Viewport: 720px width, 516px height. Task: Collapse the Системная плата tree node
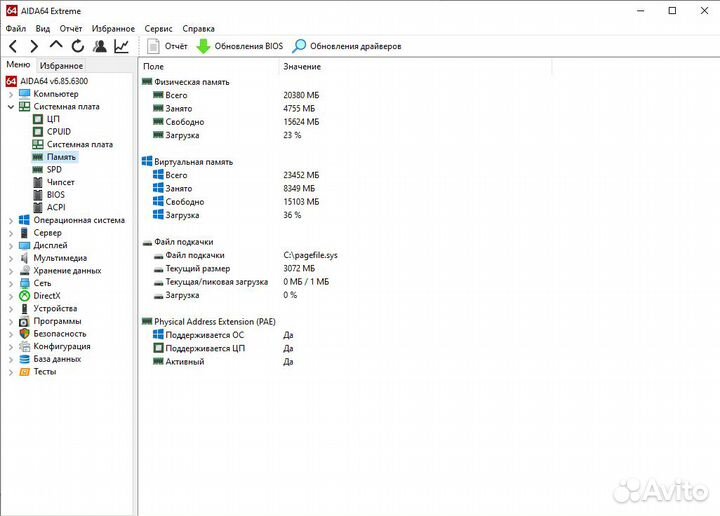tap(11, 107)
